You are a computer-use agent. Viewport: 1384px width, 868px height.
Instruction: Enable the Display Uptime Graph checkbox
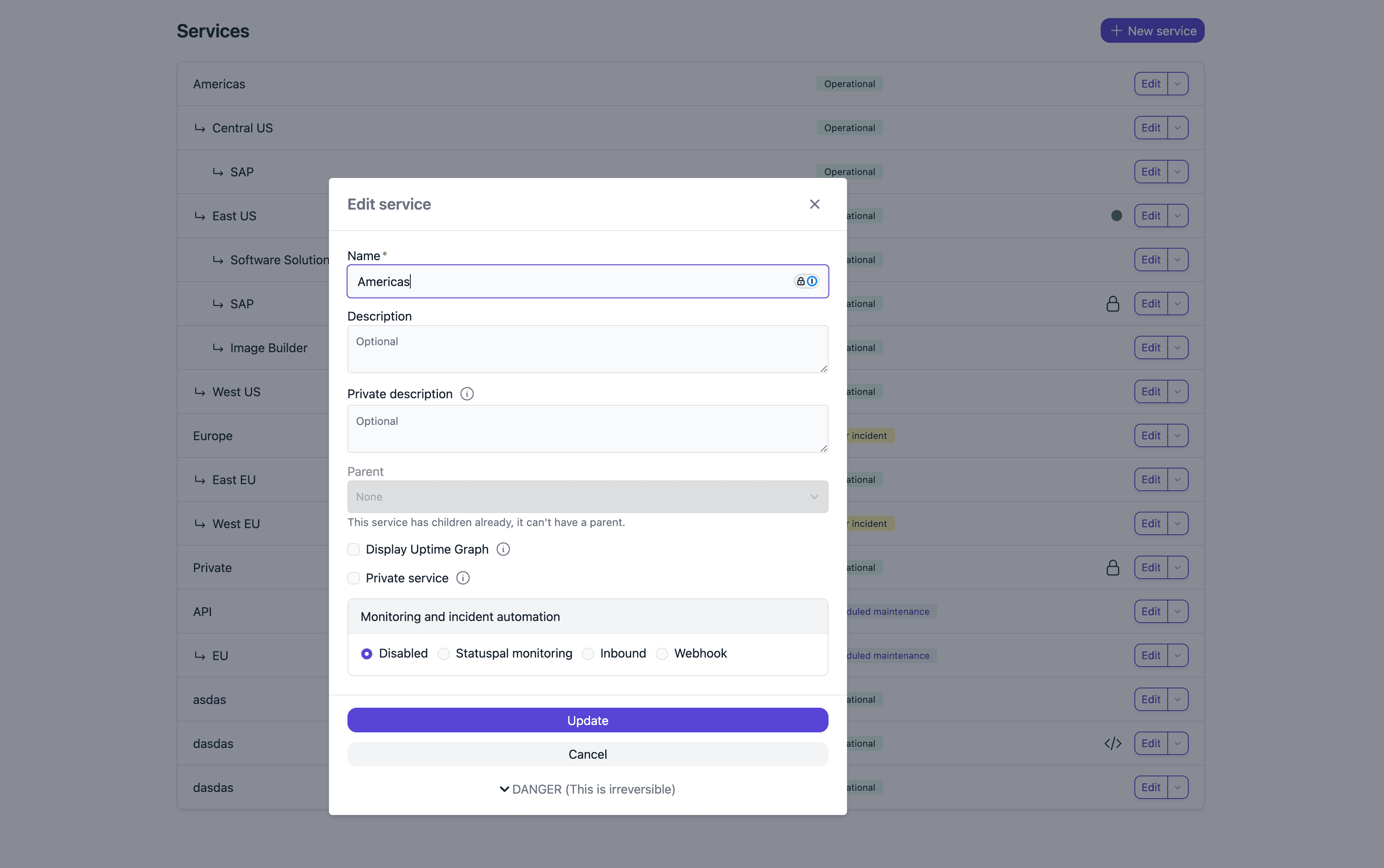353,549
